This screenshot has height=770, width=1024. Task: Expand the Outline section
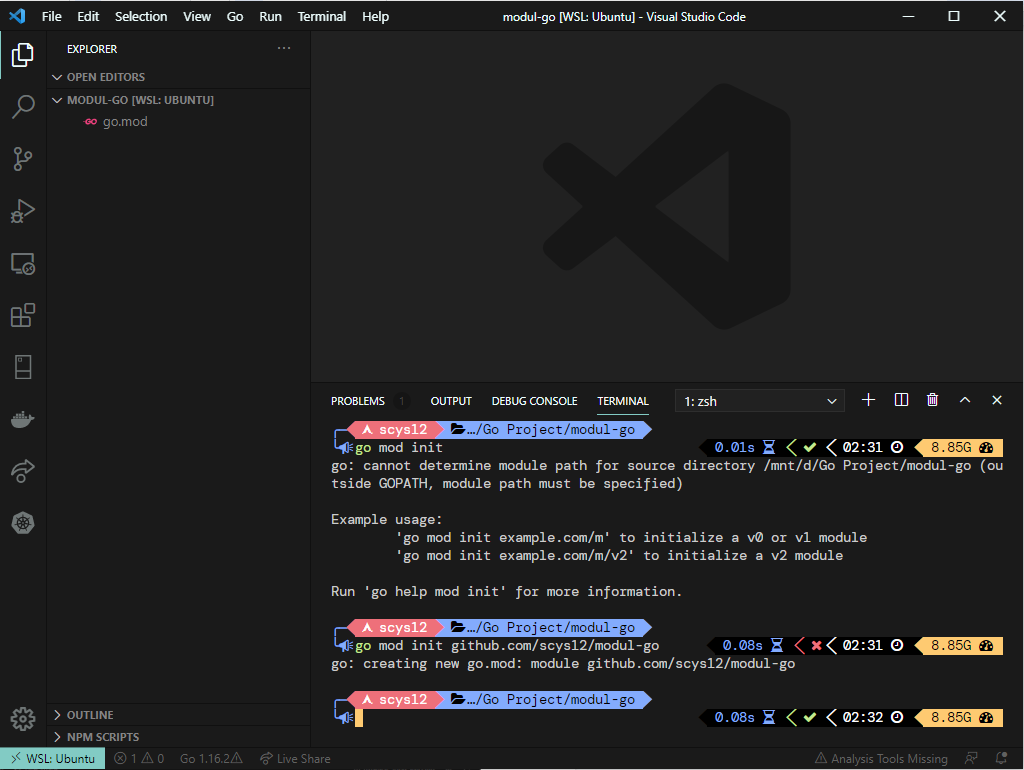(178, 715)
